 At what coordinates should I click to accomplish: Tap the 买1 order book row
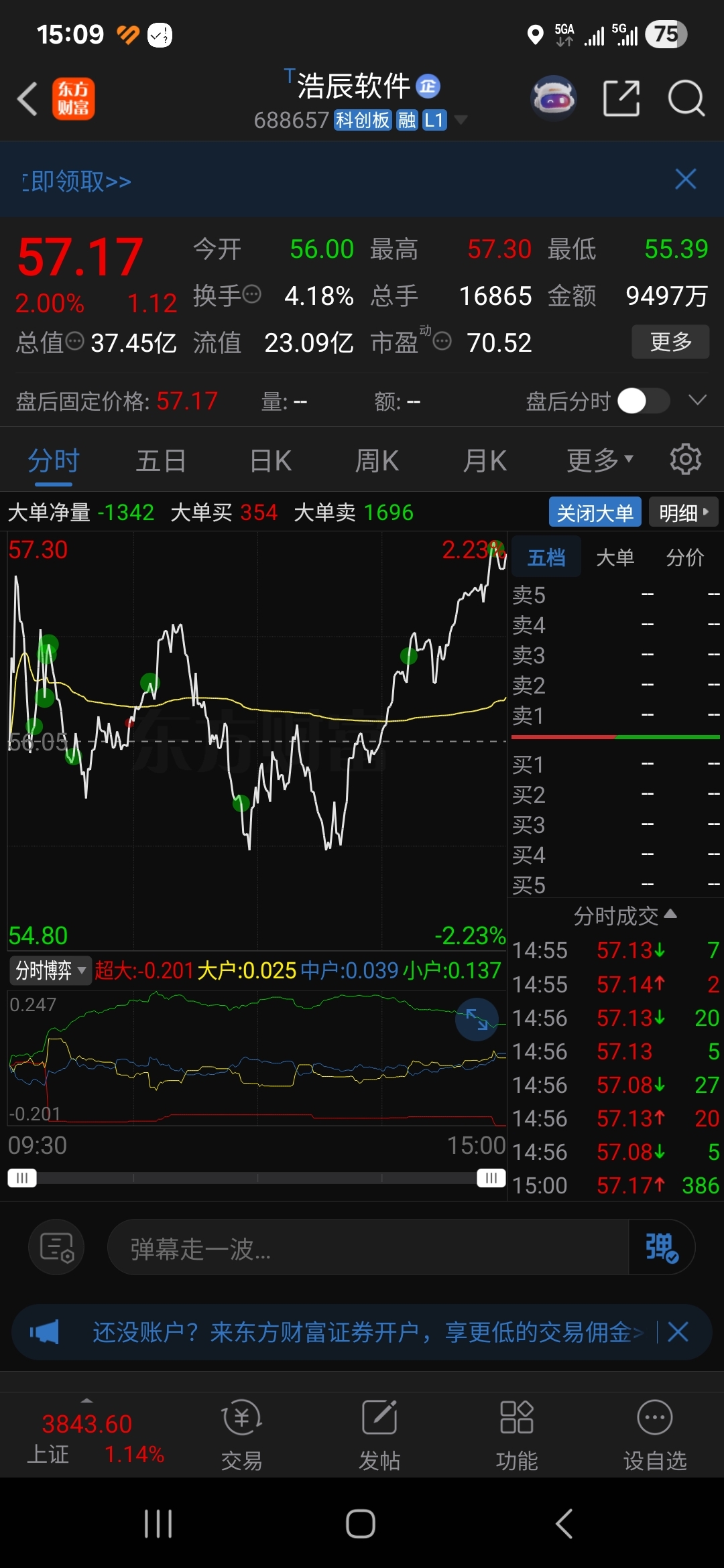pyautogui.click(x=615, y=764)
